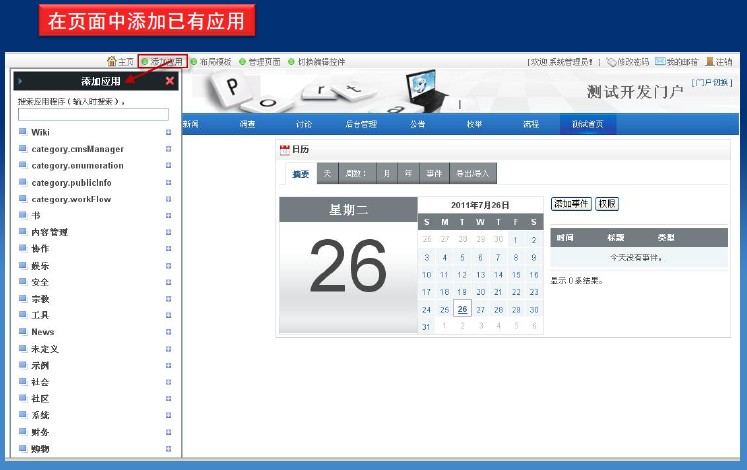Viewport: 747px width, 470px height.
Task: Click the calendar icon beside 日历 title
Action: 285,149
